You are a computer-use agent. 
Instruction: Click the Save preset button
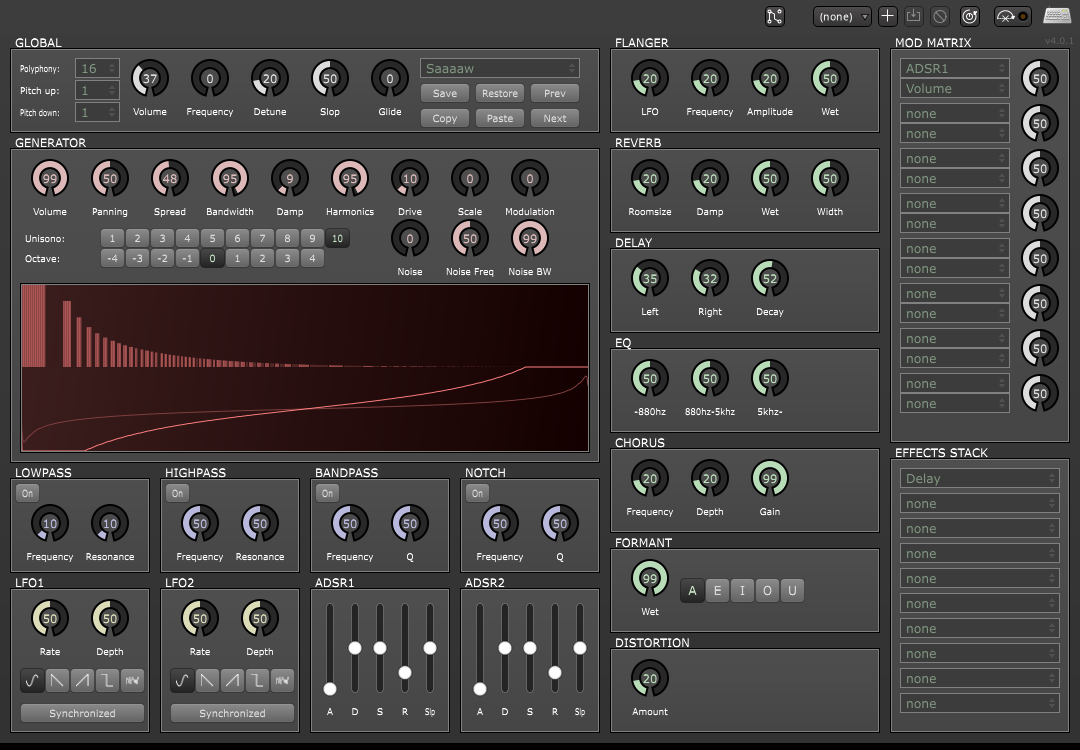[x=445, y=93]
